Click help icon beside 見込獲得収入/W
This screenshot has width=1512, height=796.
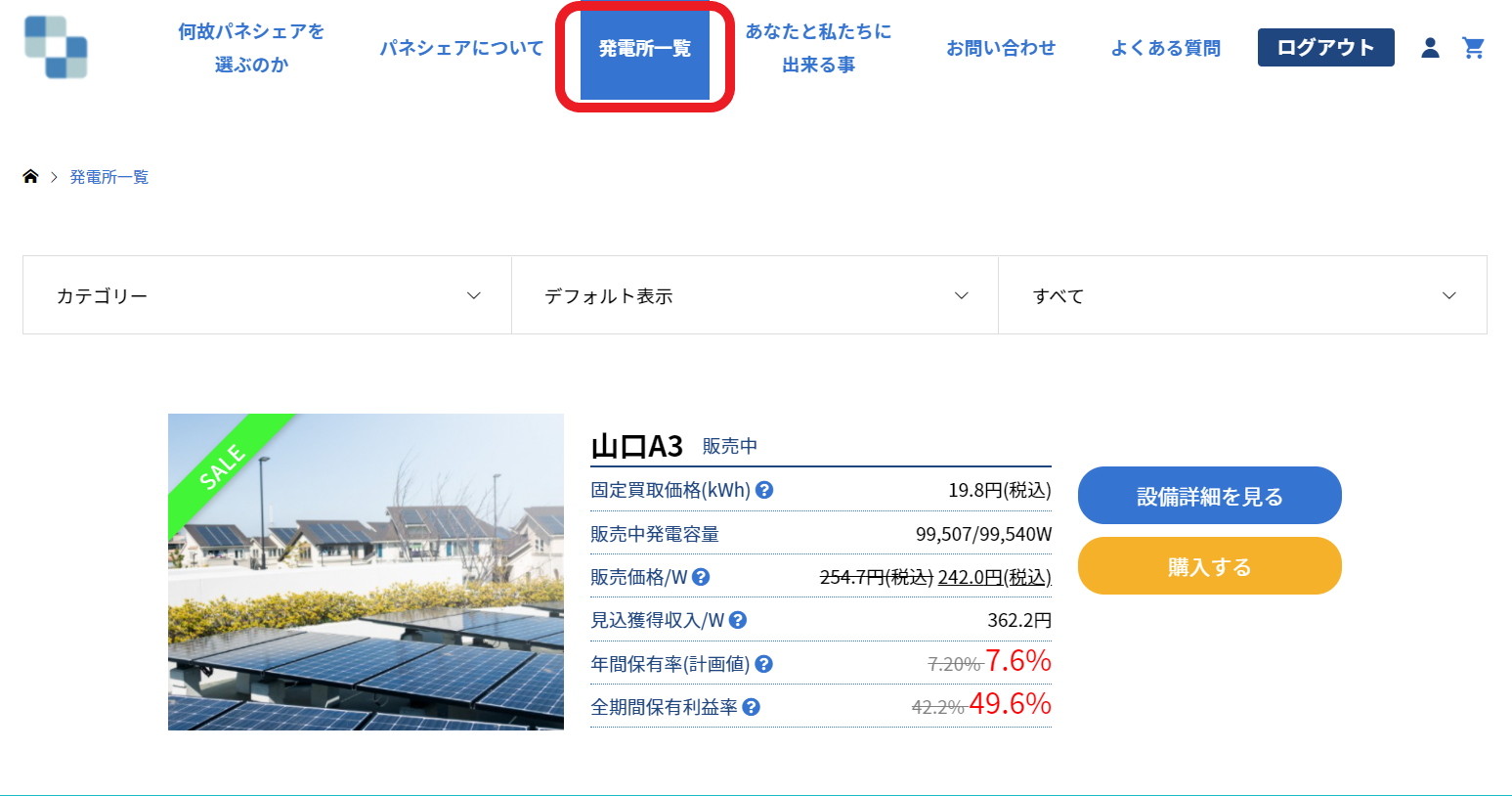[x=738, y=620]
